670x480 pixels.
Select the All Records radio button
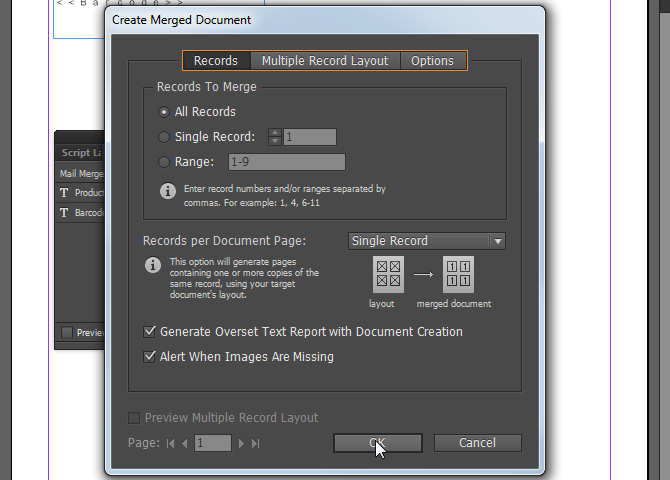tap(165, 112)
